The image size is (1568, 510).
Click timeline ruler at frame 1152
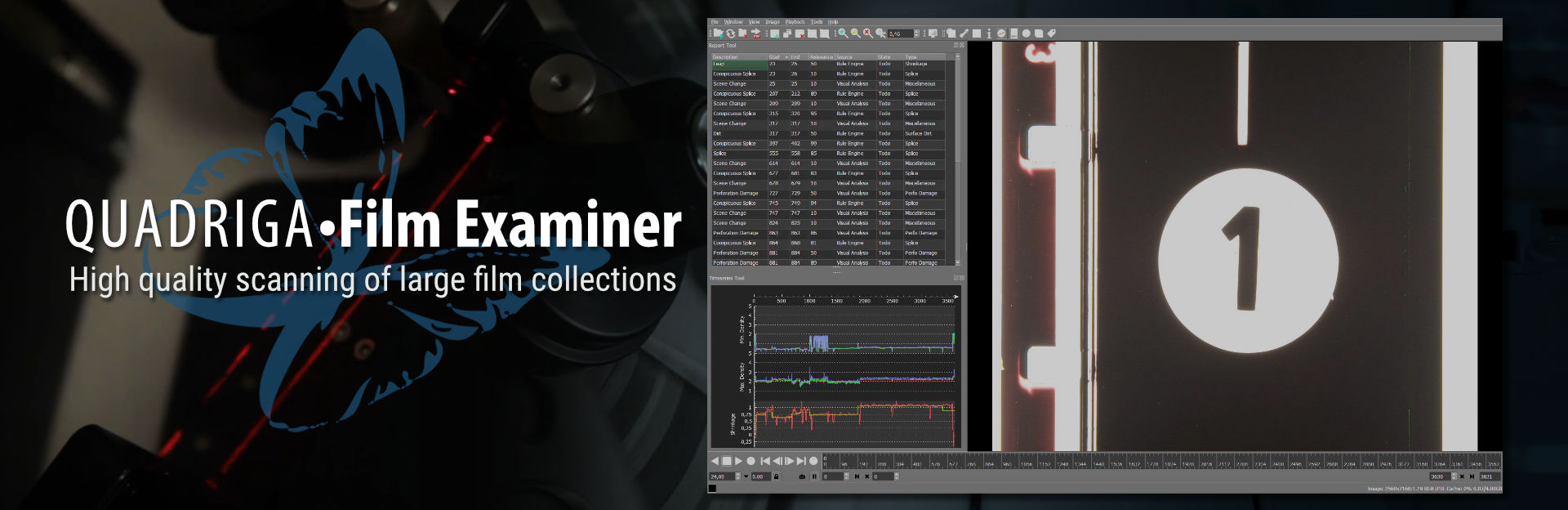[1045, 463]
